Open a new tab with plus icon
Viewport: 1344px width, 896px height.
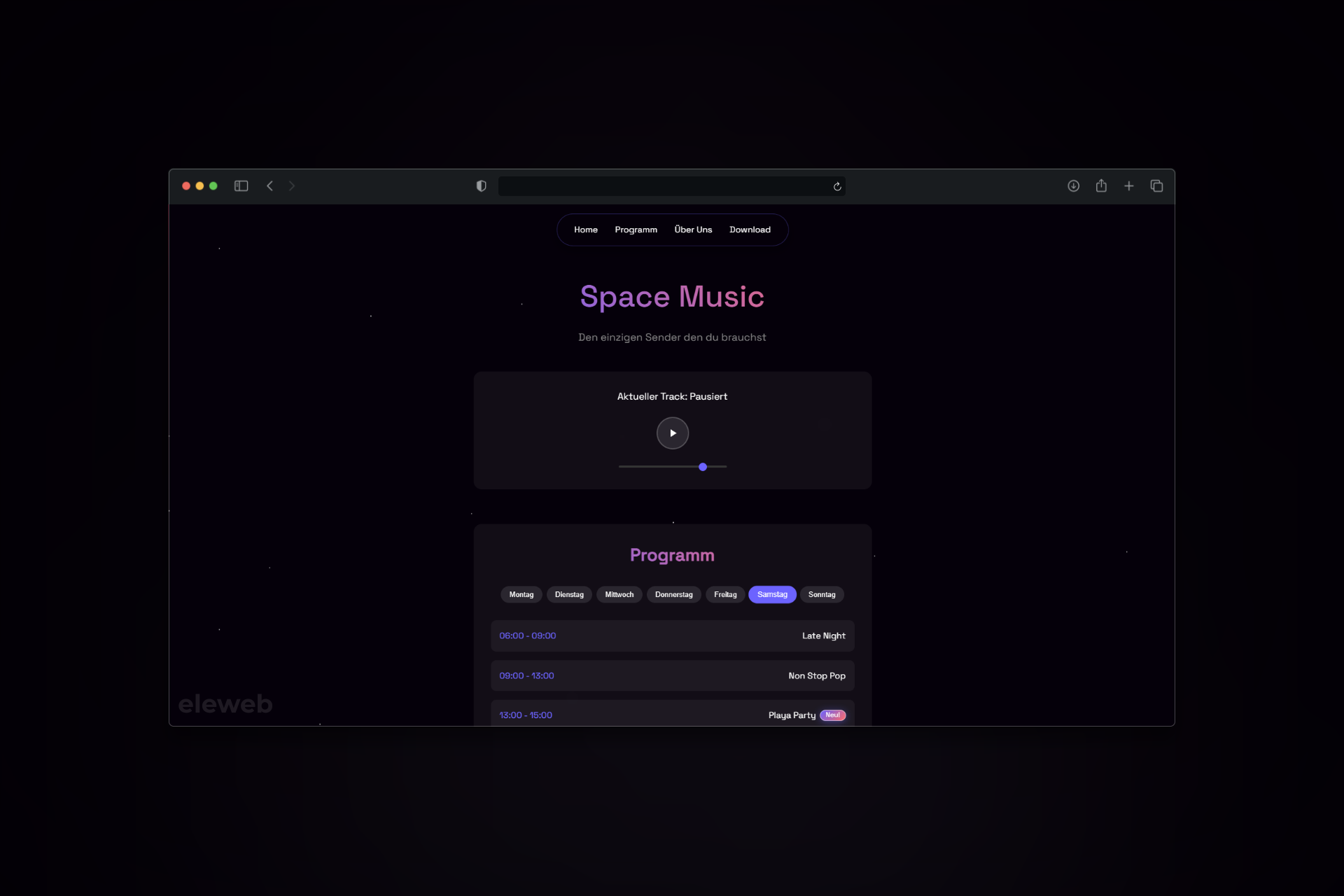click(x=1128, y=186)
